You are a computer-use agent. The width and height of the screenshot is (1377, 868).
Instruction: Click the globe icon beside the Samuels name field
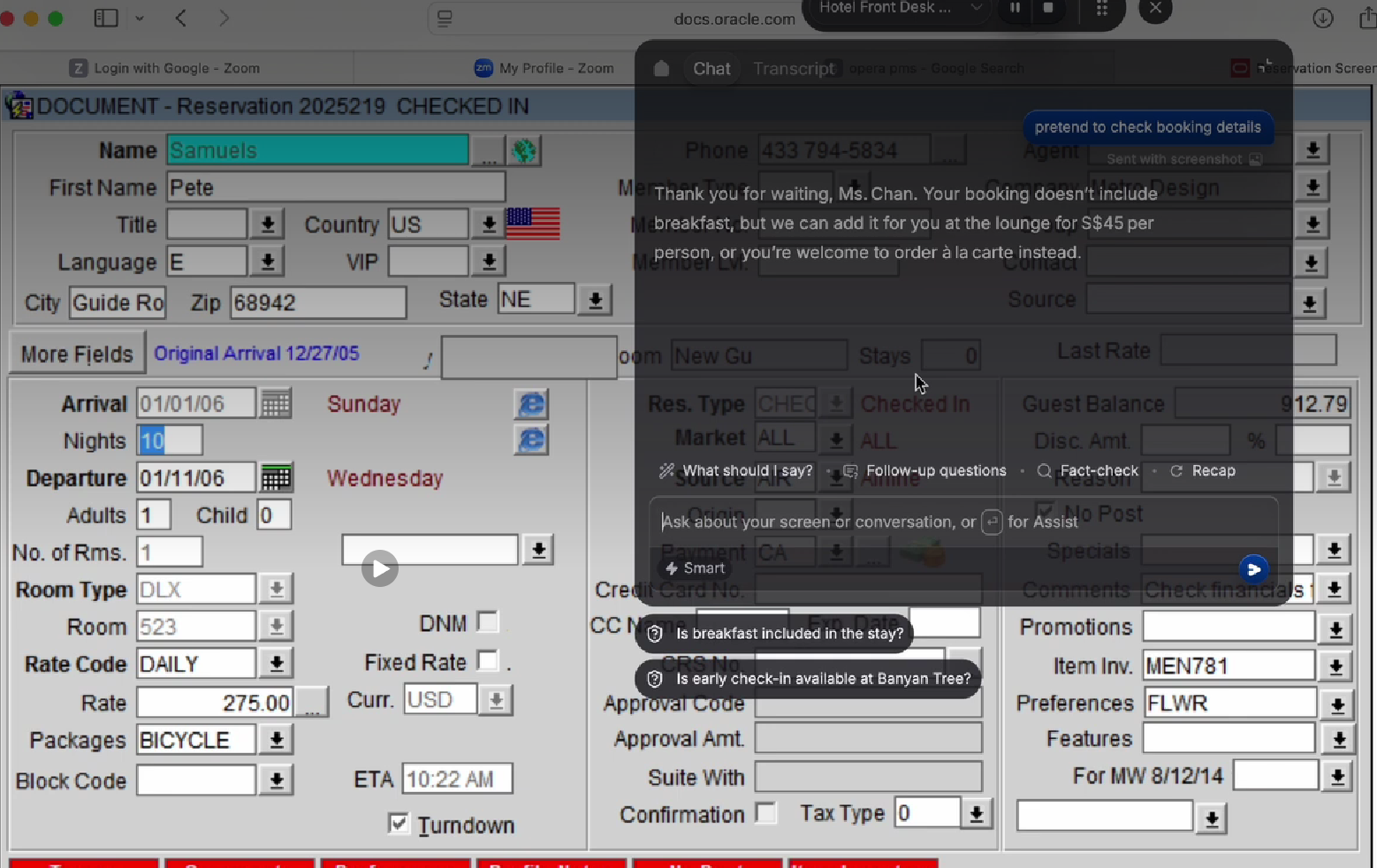[524, 150]
